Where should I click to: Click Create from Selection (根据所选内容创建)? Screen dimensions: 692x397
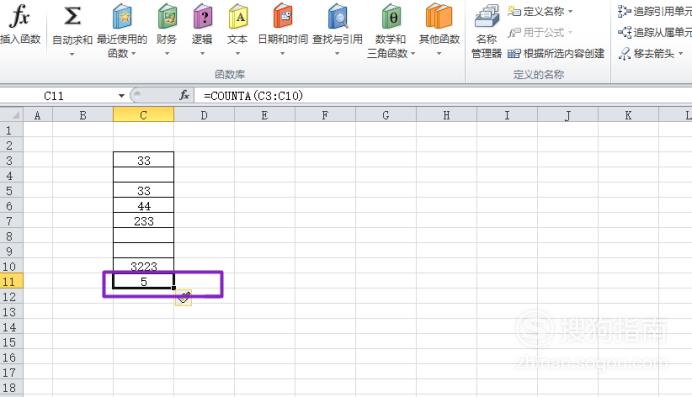(x=556, y=53)
